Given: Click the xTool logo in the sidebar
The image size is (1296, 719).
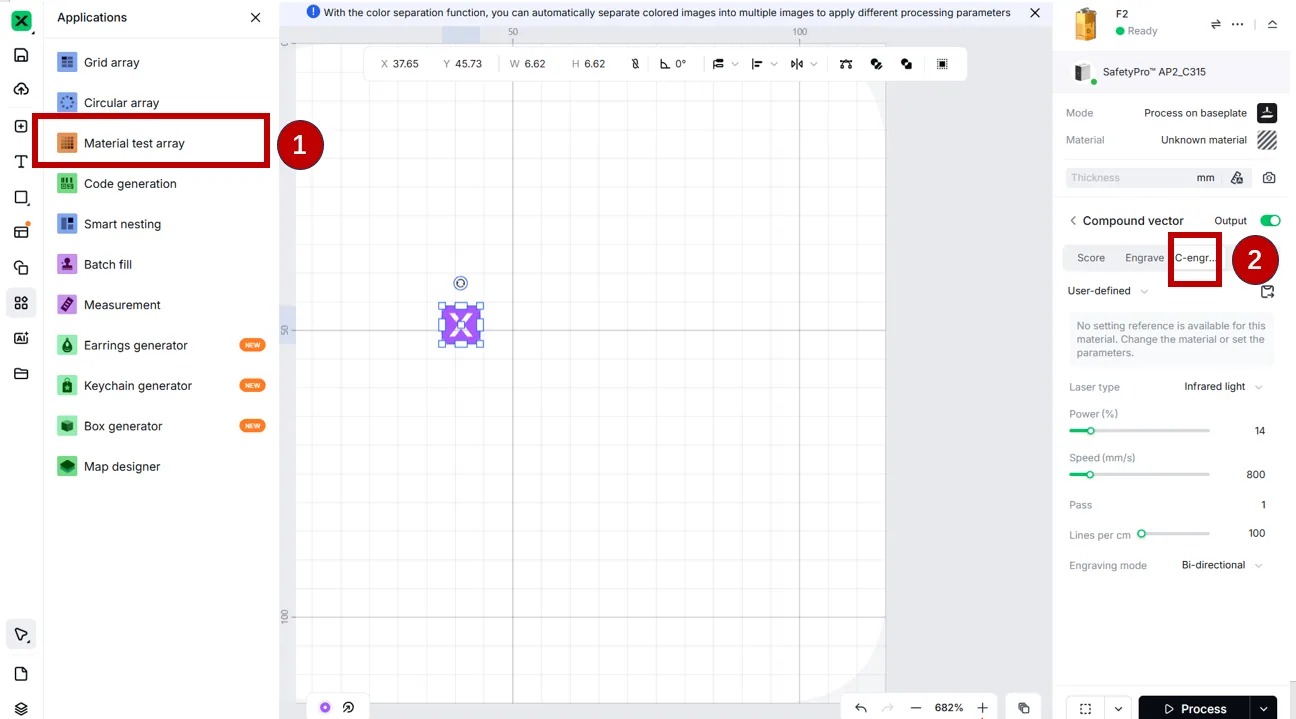Looking at the screenshot, I should coord(21,20).
